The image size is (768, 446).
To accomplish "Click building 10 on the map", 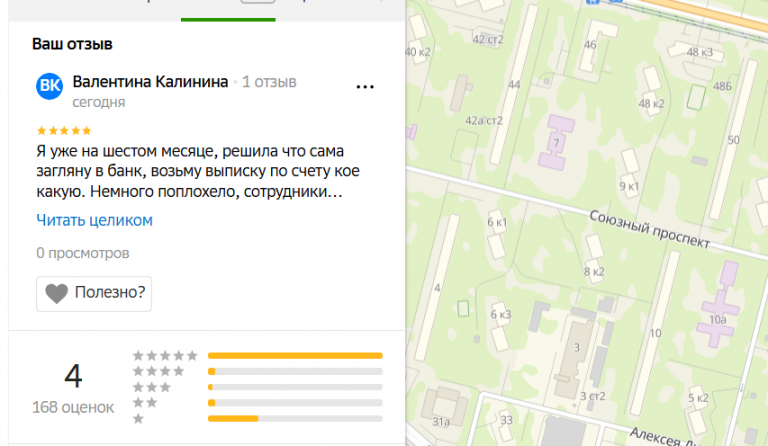I will 655,333.
